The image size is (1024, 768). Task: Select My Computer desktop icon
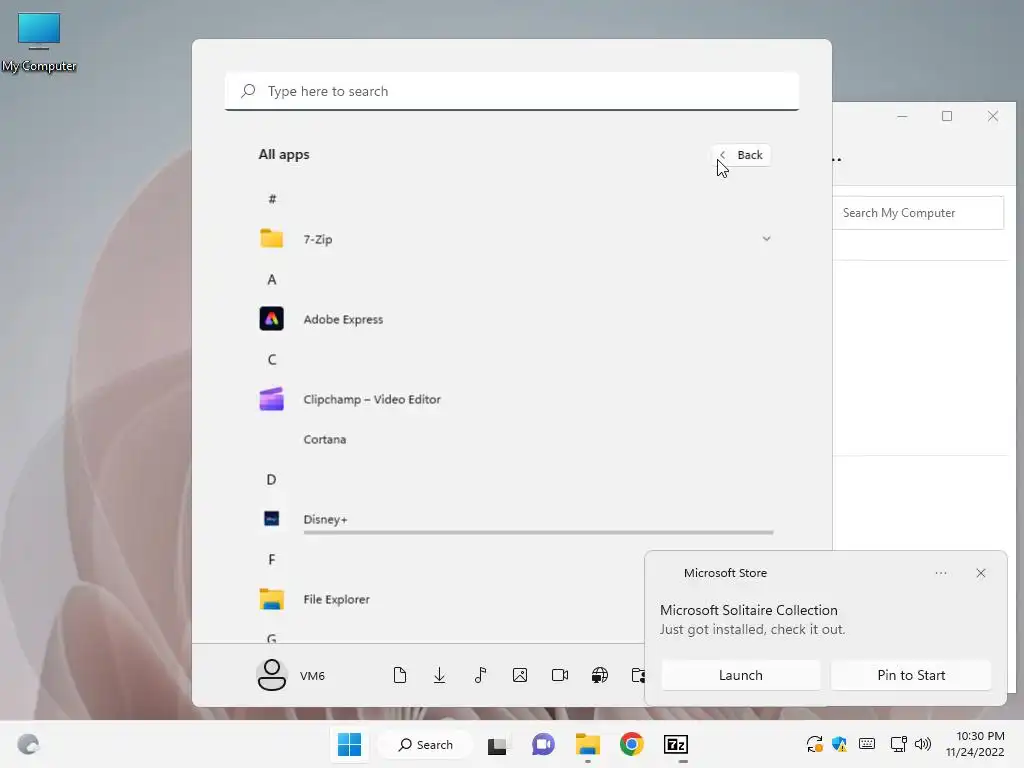[39, 42]
